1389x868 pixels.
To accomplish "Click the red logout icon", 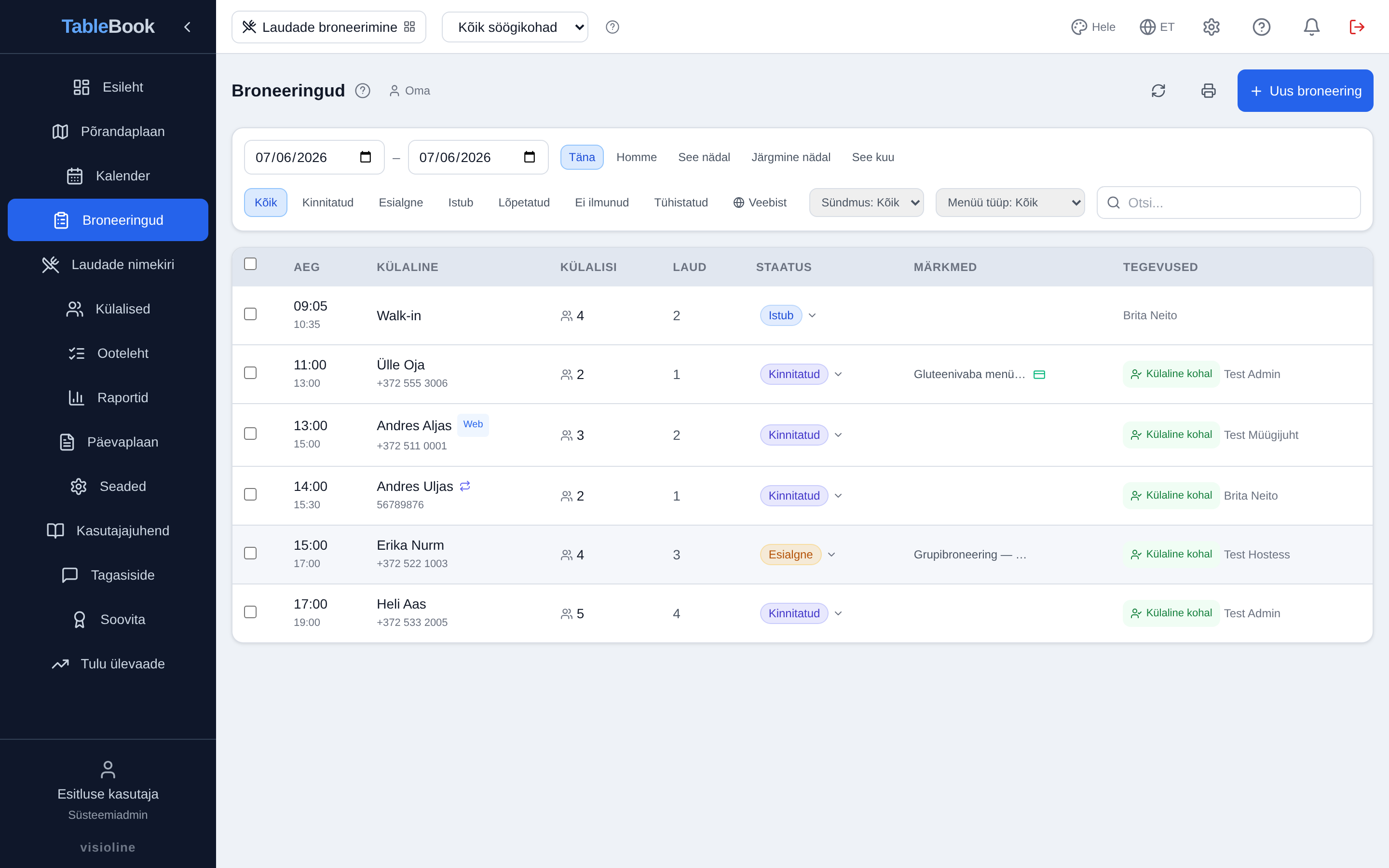I will click(x=1357, y=27).
